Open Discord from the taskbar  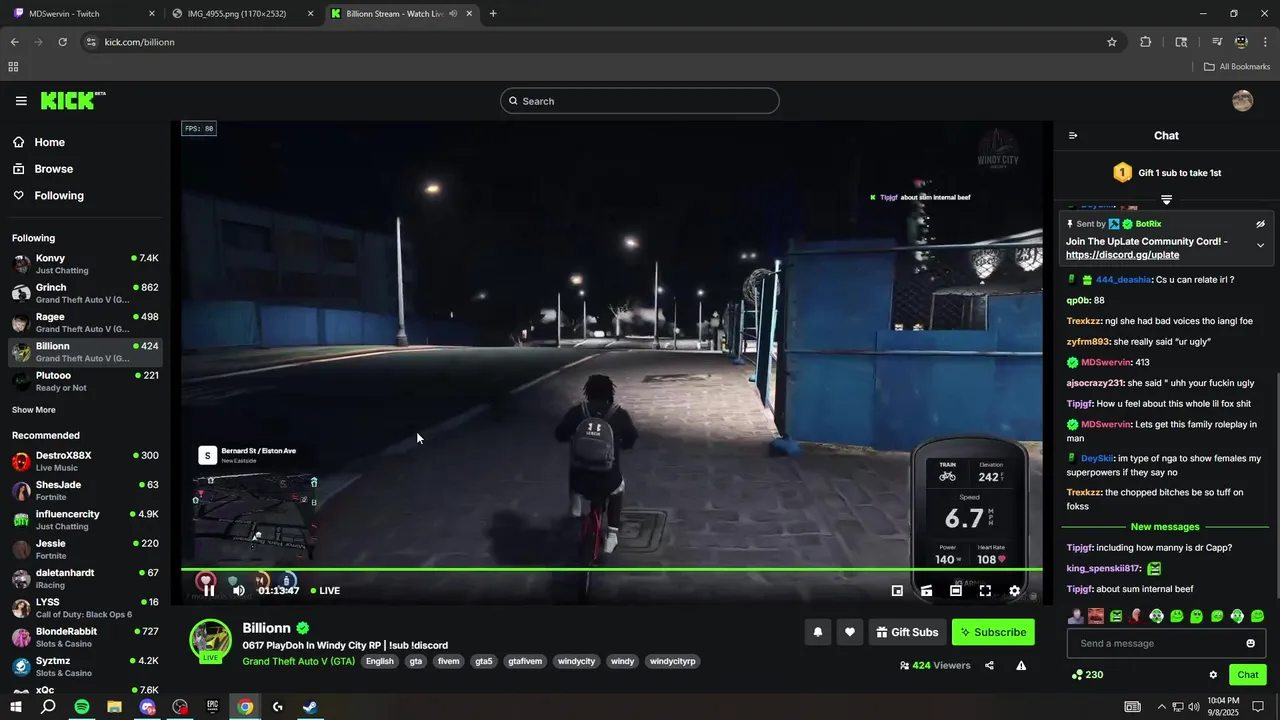(148, 707)
